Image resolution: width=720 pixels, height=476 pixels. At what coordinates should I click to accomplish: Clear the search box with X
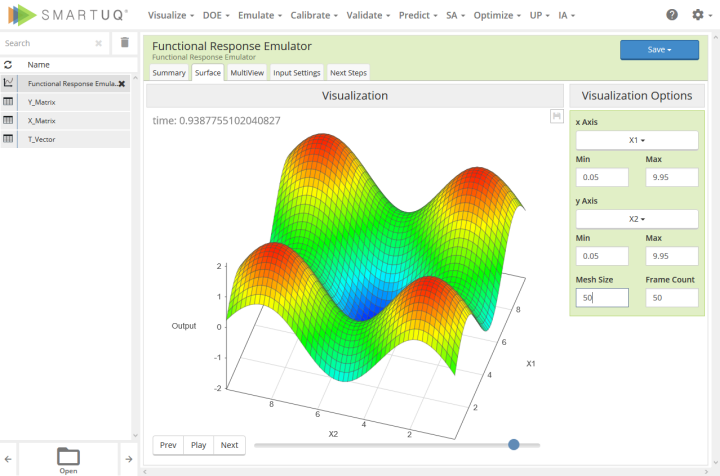coord(99,43)
